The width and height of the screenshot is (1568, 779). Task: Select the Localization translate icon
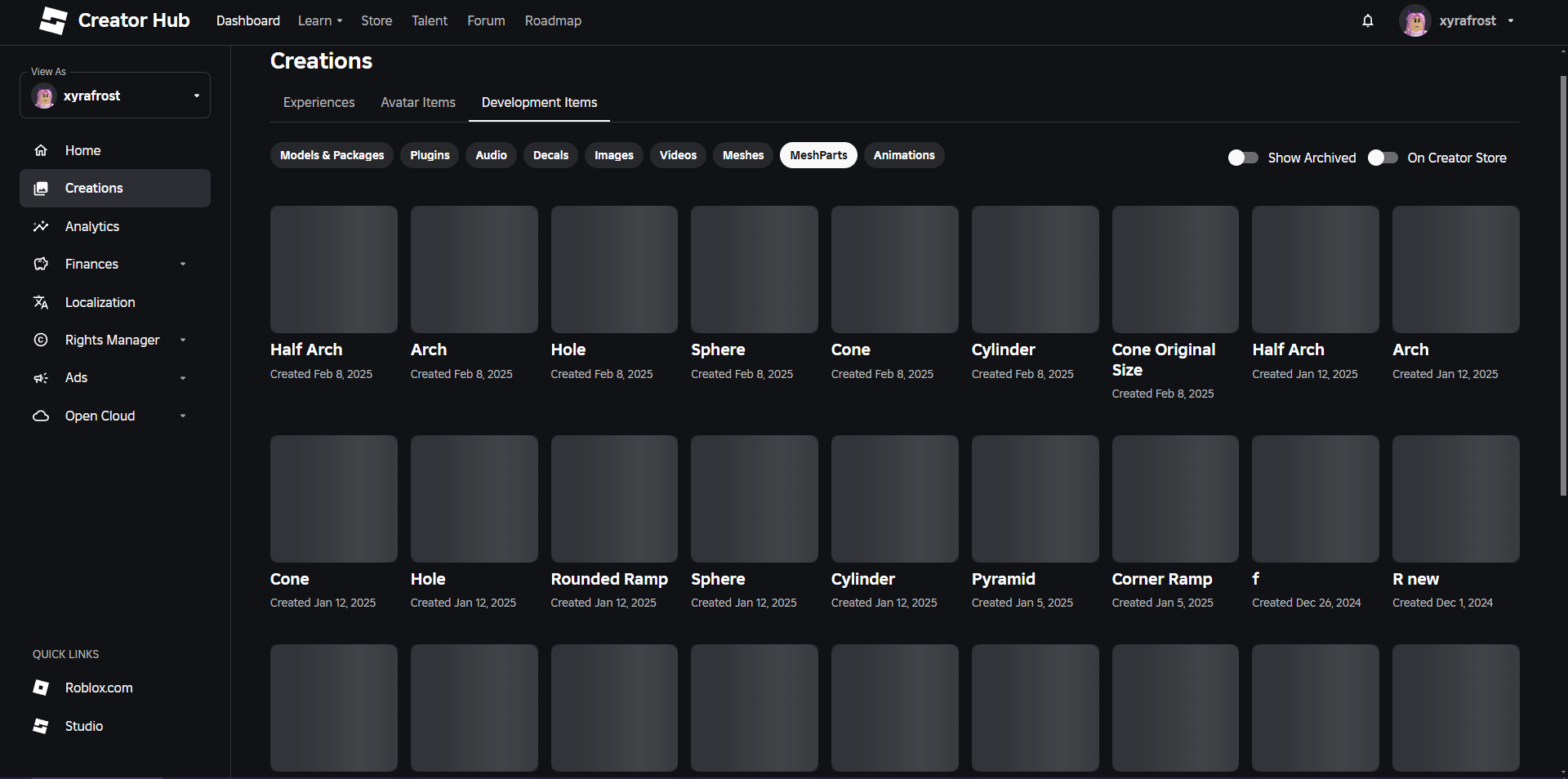pyautogui.click(x=40, y=302)
